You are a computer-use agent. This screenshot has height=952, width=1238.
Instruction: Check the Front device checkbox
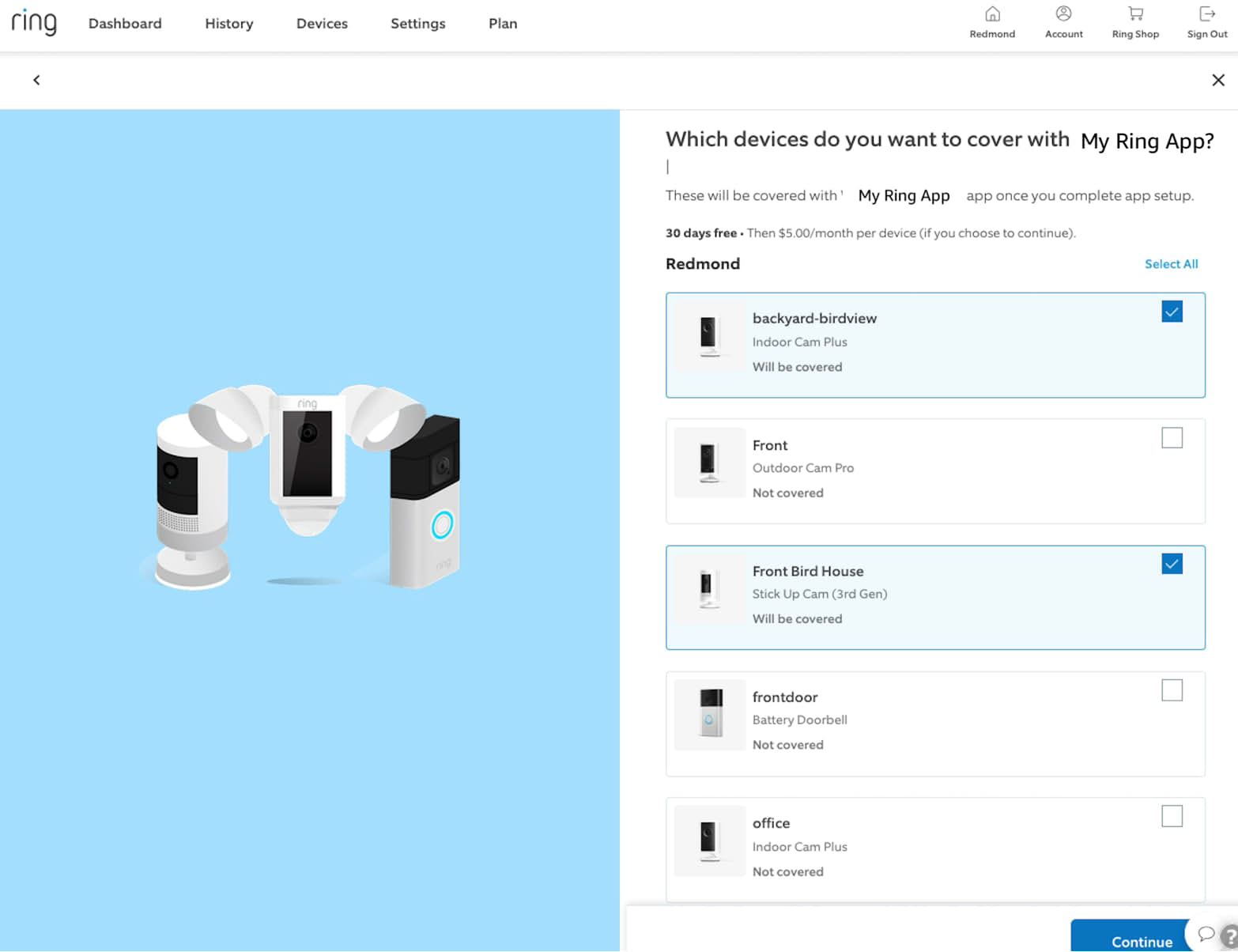[x=1172, y=438]
